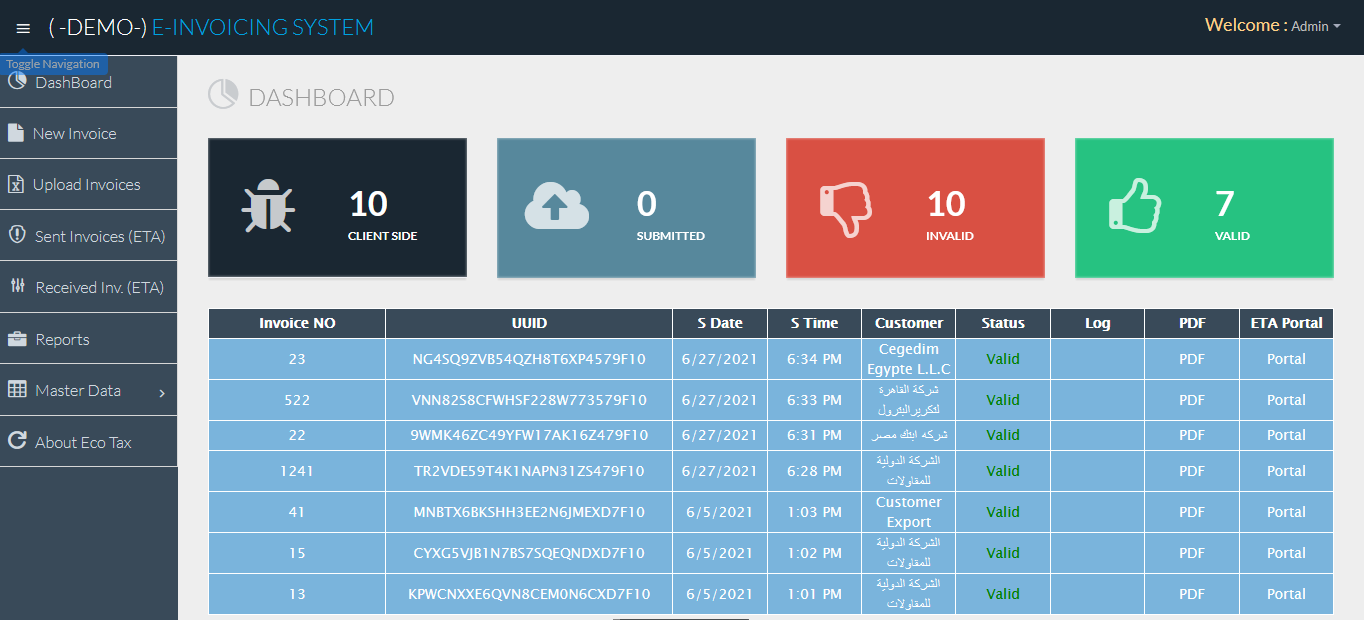Open PDF for invoice 13
This screenshot has height=620, width=1364.
tap(1192, 594)
